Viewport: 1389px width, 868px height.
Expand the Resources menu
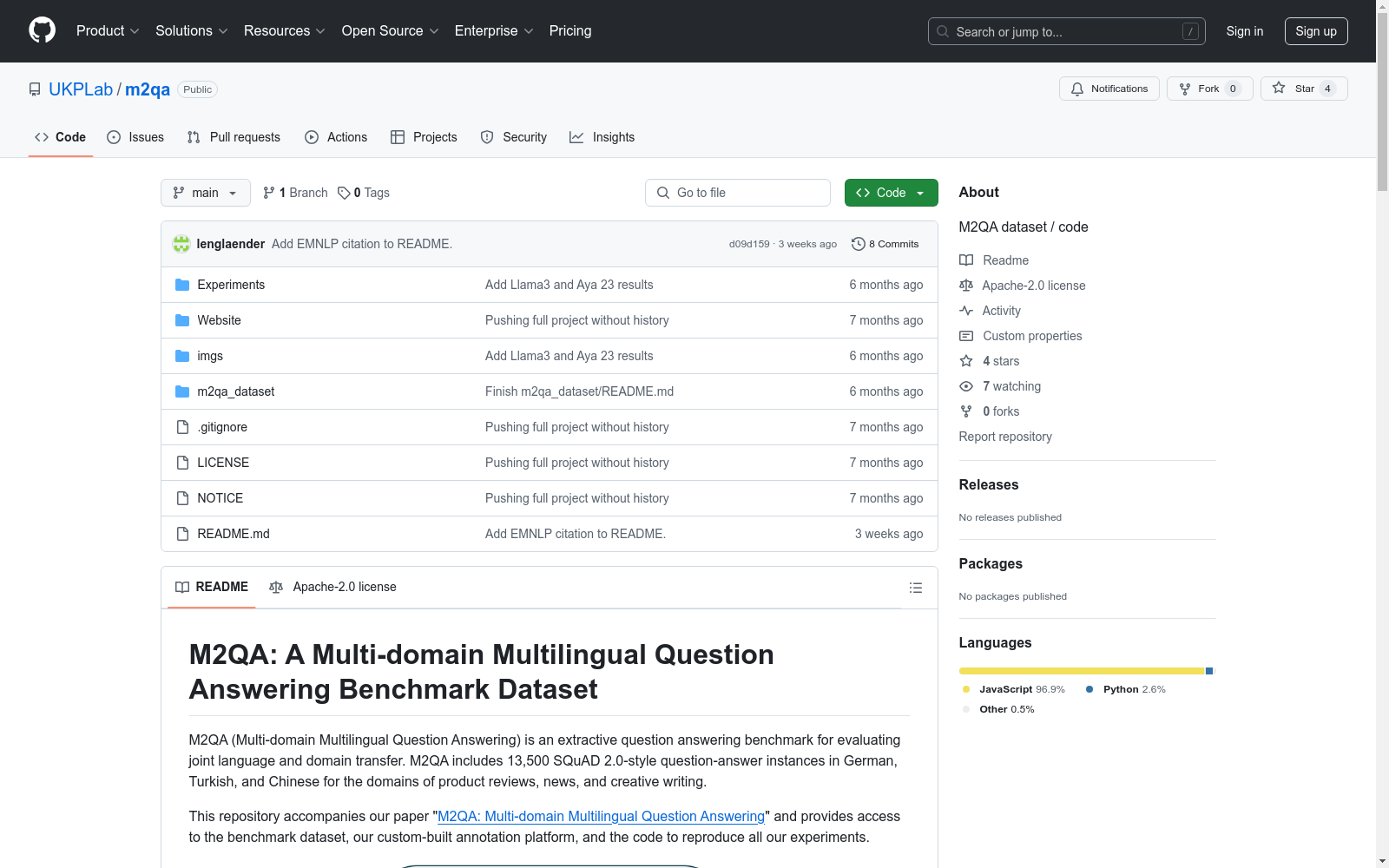(x=285, y=30)
